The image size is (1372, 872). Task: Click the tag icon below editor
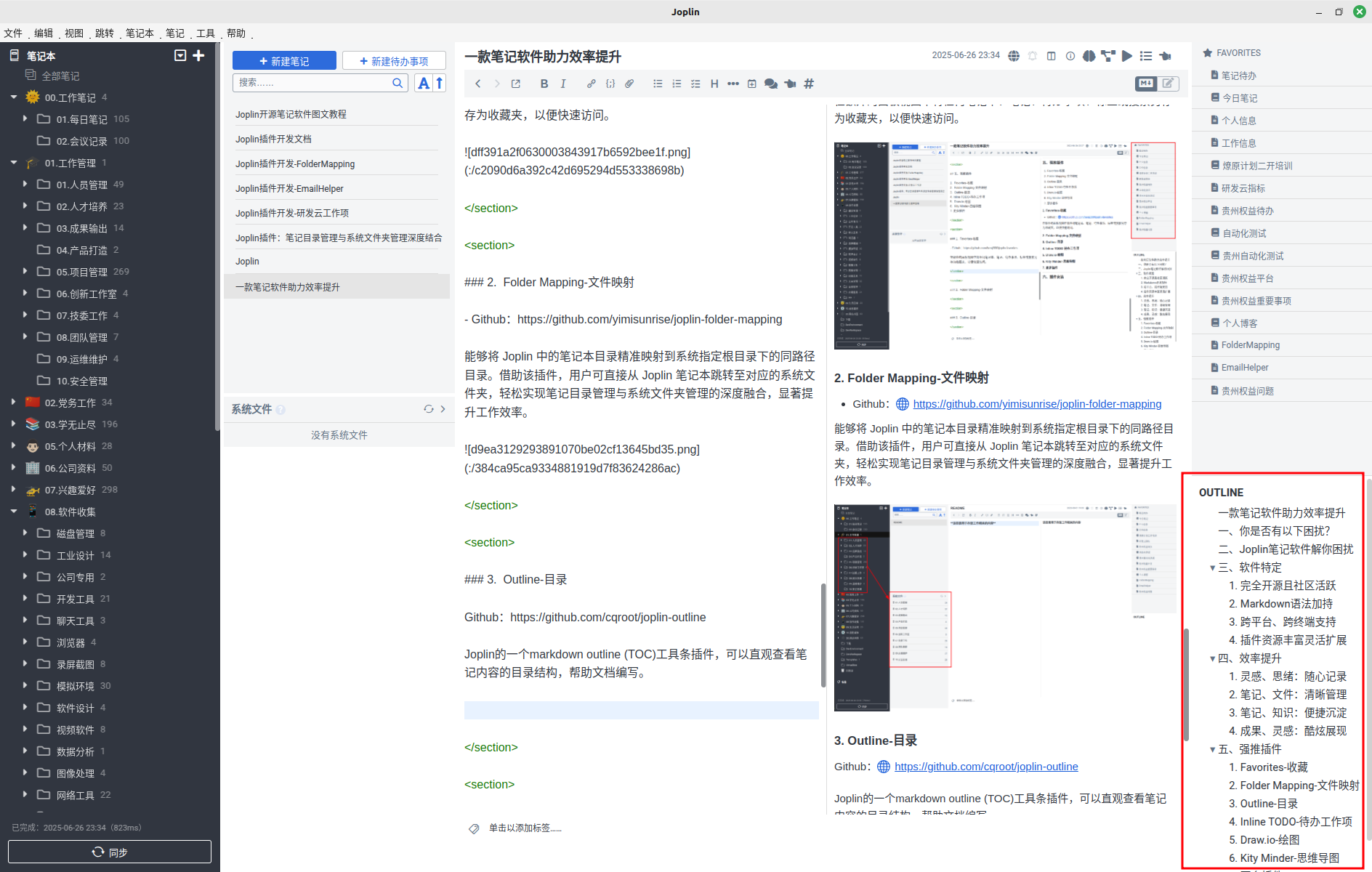(474, 828)
